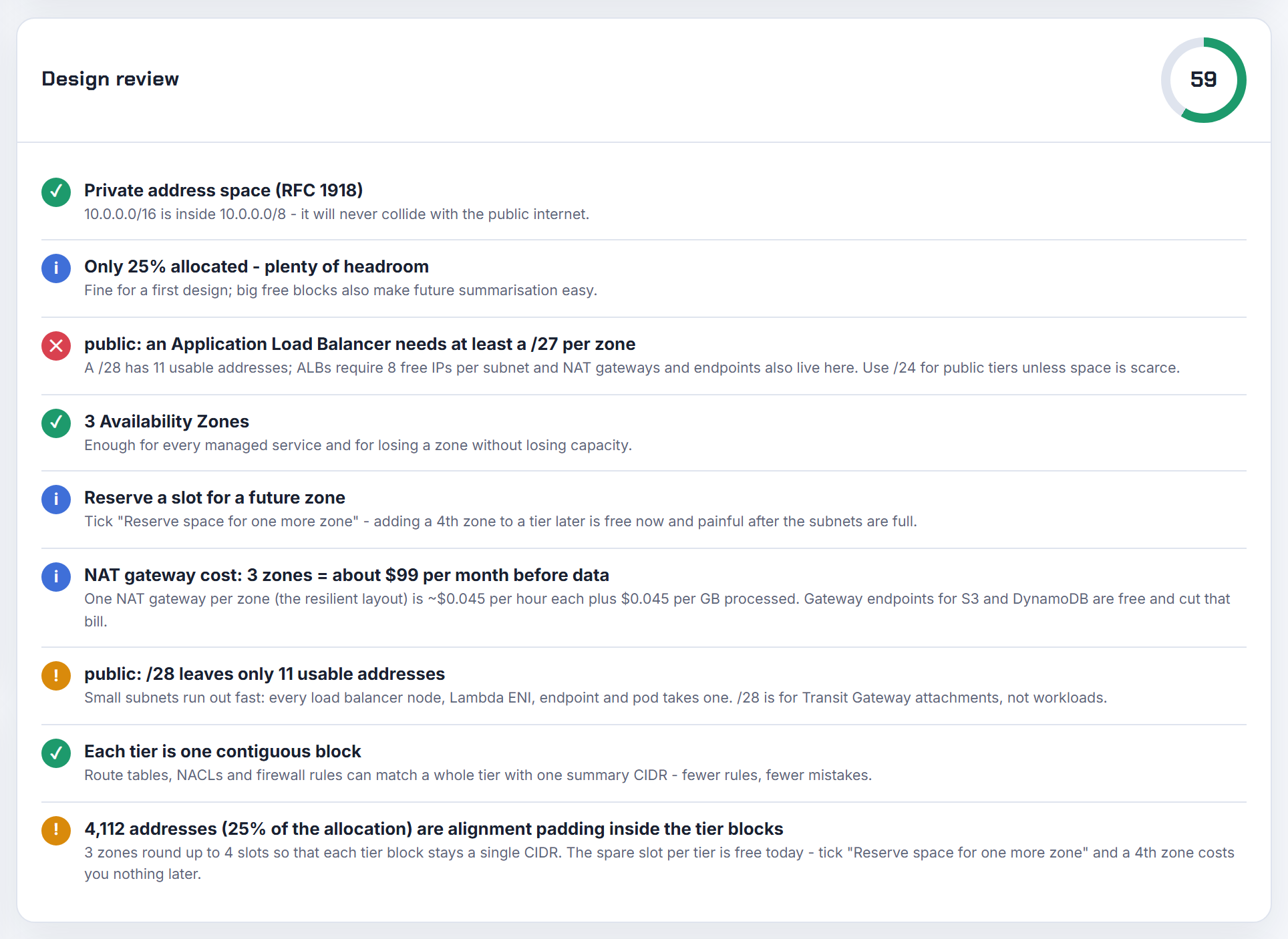Click the orange warning icon for /28 usable addresses
This screenshot has width=1288, height=939.
tap(56, 676)
